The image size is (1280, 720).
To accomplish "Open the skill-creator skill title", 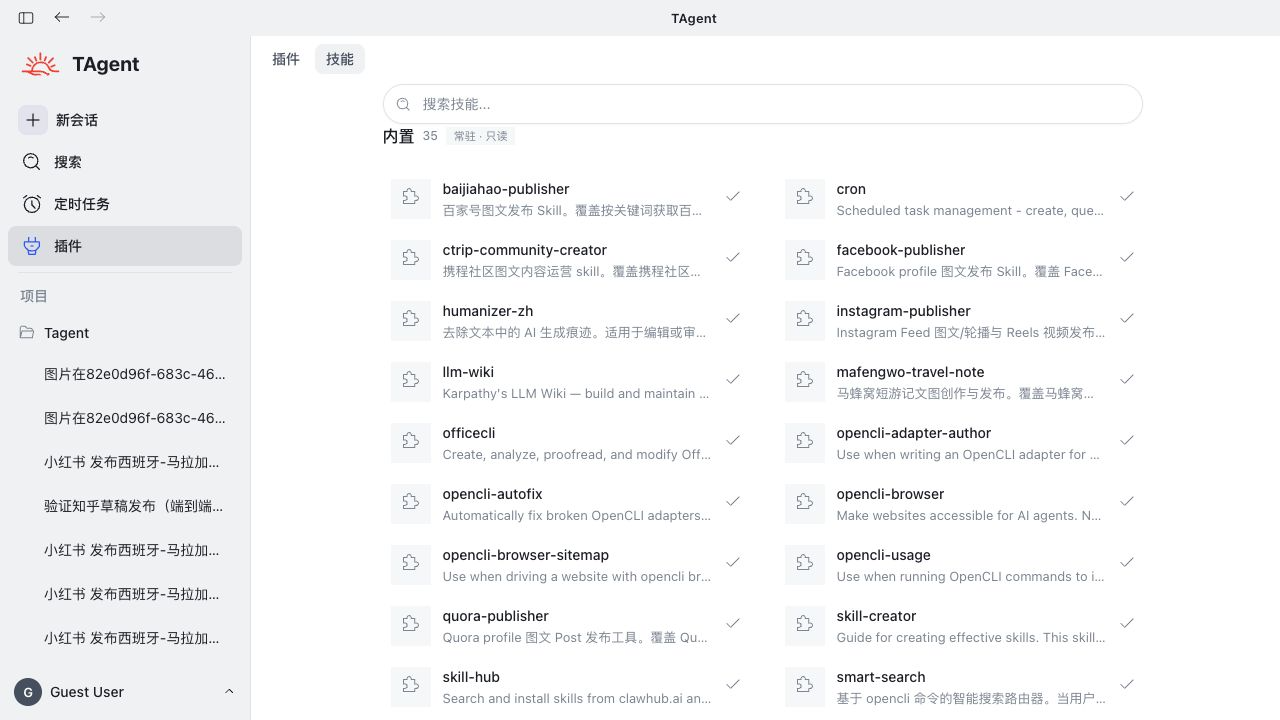I will 876,616.
